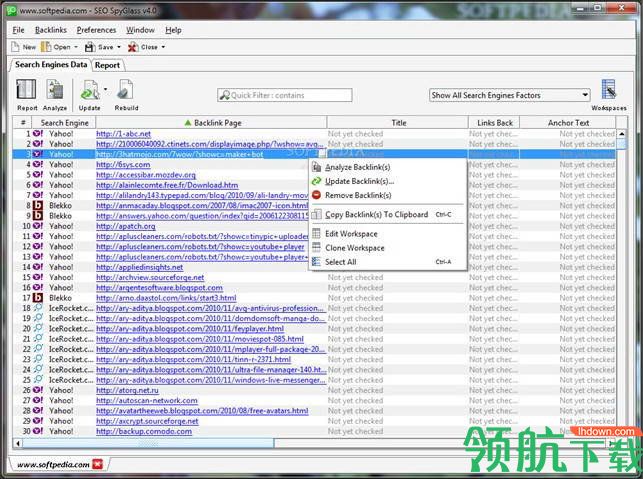The height and width of the screenshot is (479, 643).
Task: Open the http://apatch.org link
Action: pos(125,226)
